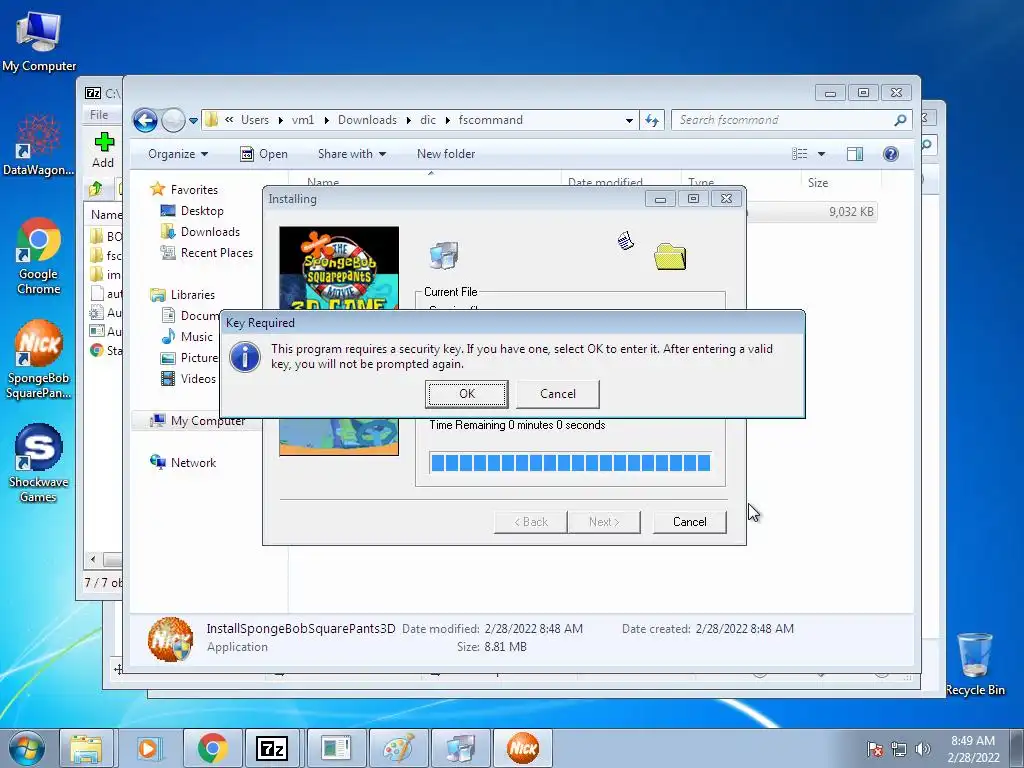The image size is (1024, 768).
Task: Select Music library in navigation pane
Action: click(x=196, y=337)
